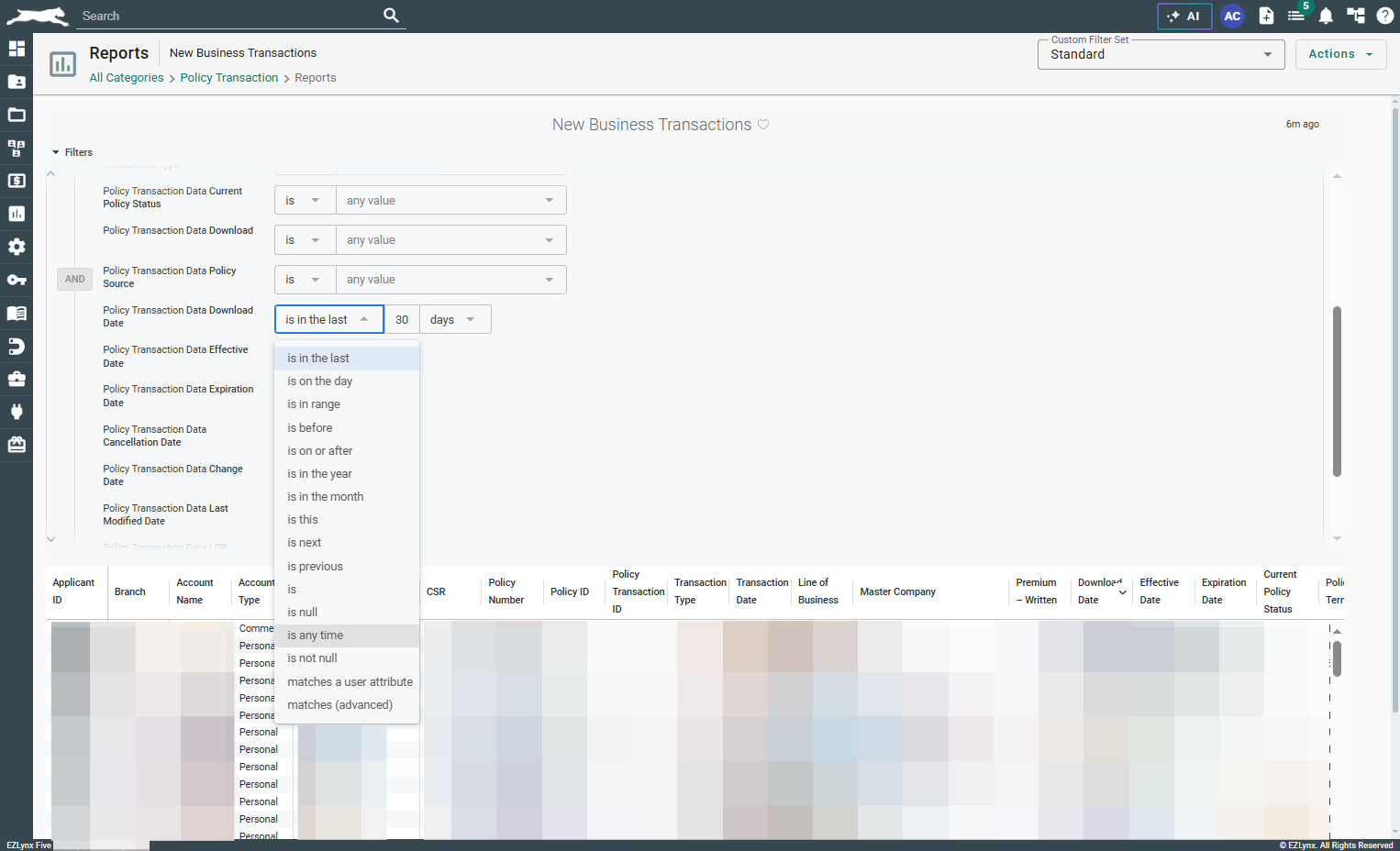Open the Custom Filter Set Standard dropdown

(1161, 54)
